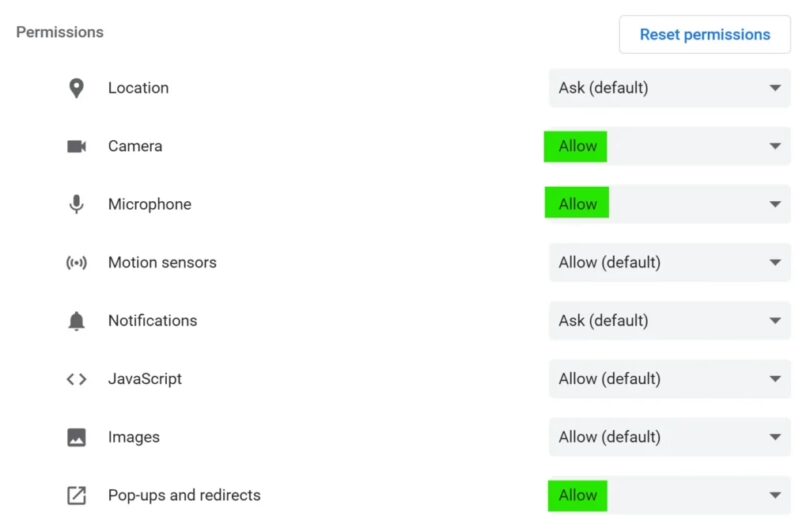This screenshot has height=532, width=810.
Task: Open the Location permission dropdown
Action: (x=669, y=88)
